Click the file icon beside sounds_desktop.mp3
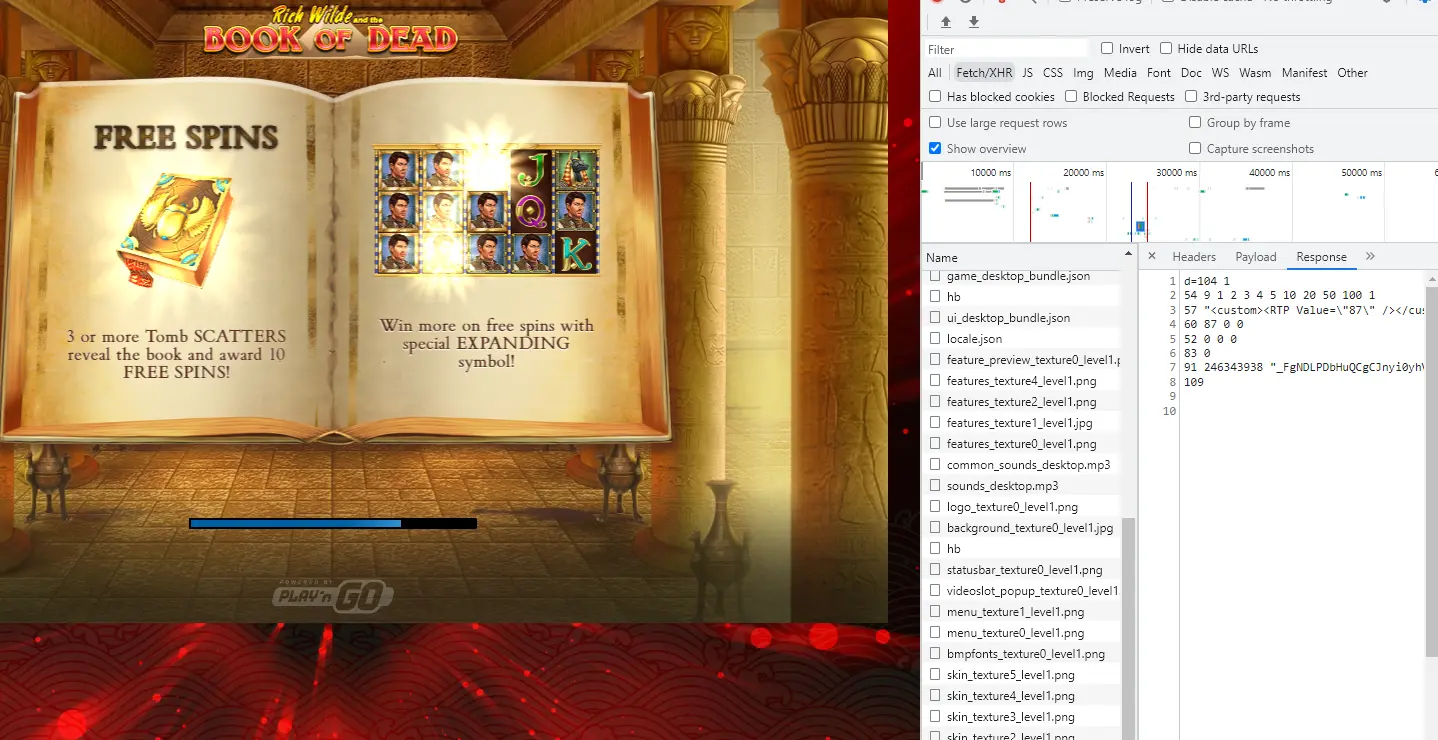Screen dimensions: 1438x740 point(935,486)
